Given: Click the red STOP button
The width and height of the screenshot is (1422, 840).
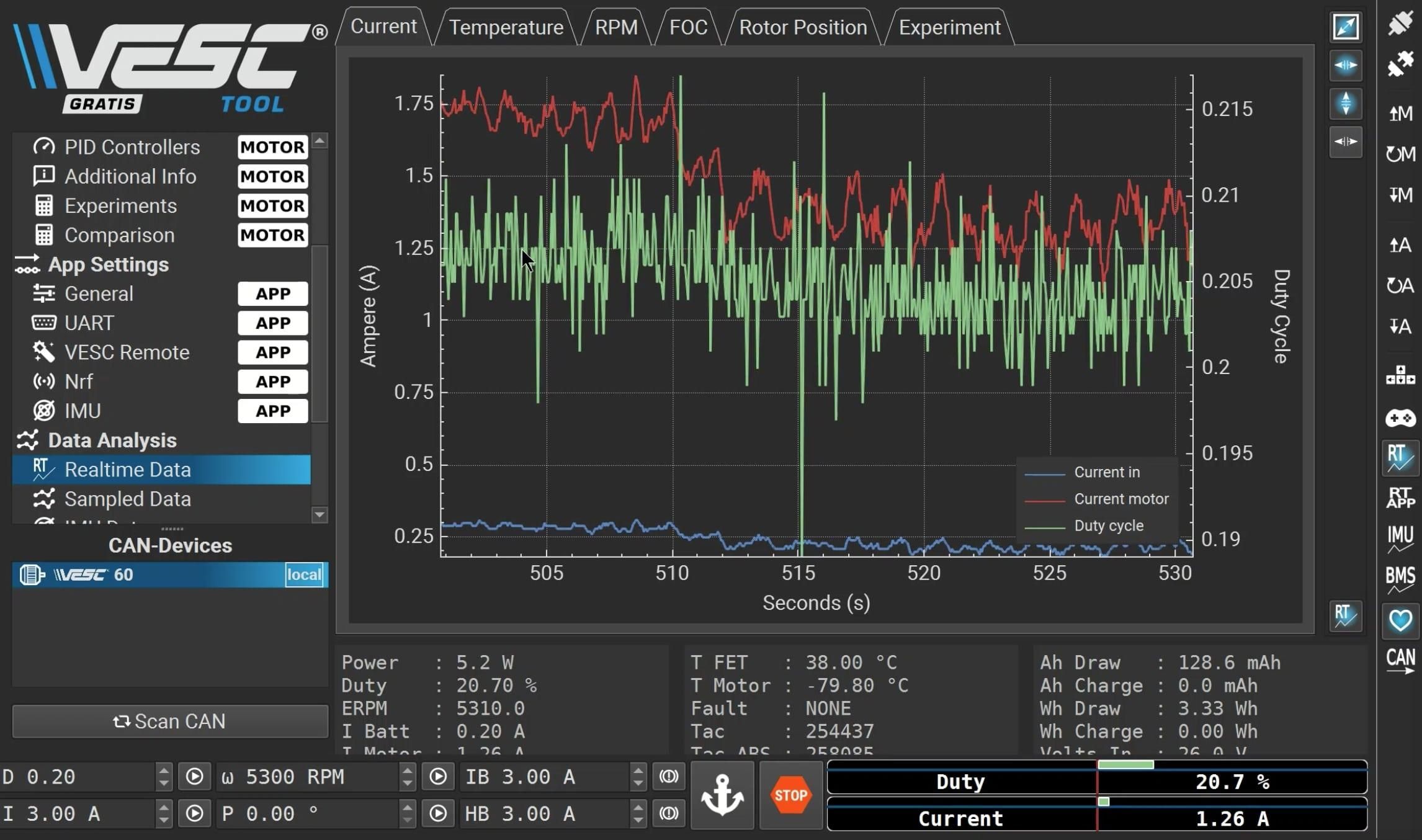Looking at the screenshot, I should pyautogui.click(x=790, y=795).
